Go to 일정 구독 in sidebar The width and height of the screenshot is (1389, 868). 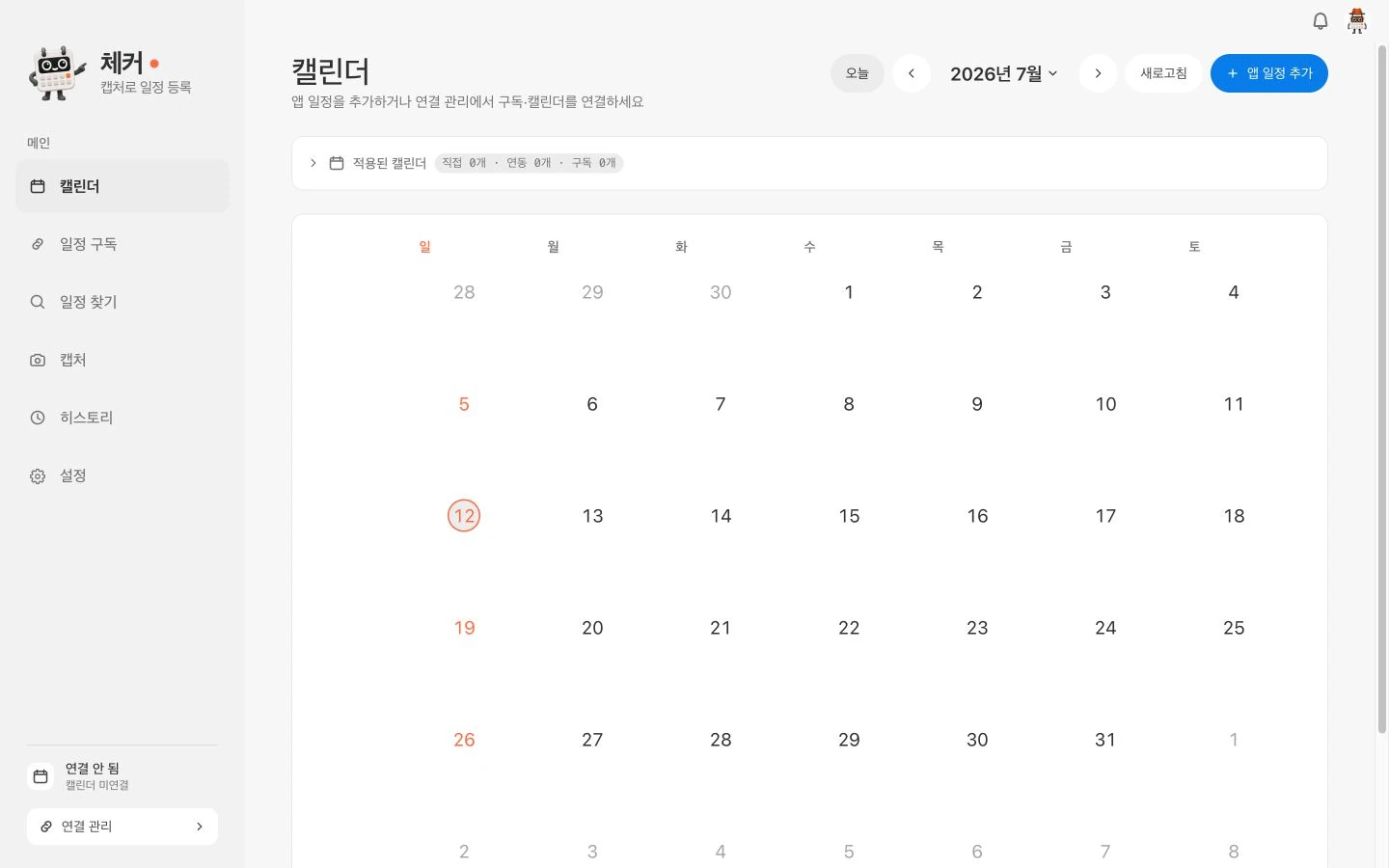(123, 244)
